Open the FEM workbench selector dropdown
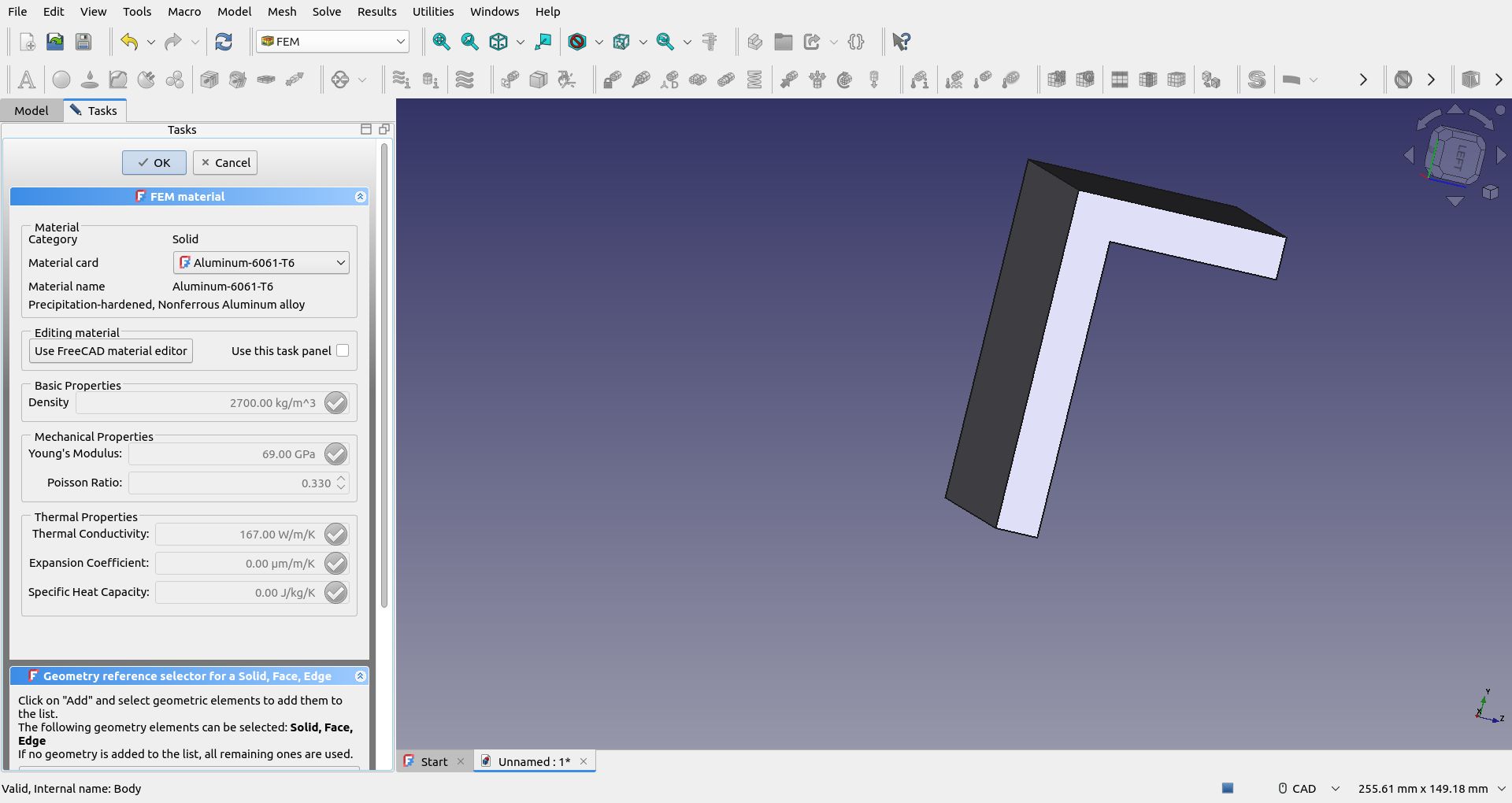 (333, 42)
